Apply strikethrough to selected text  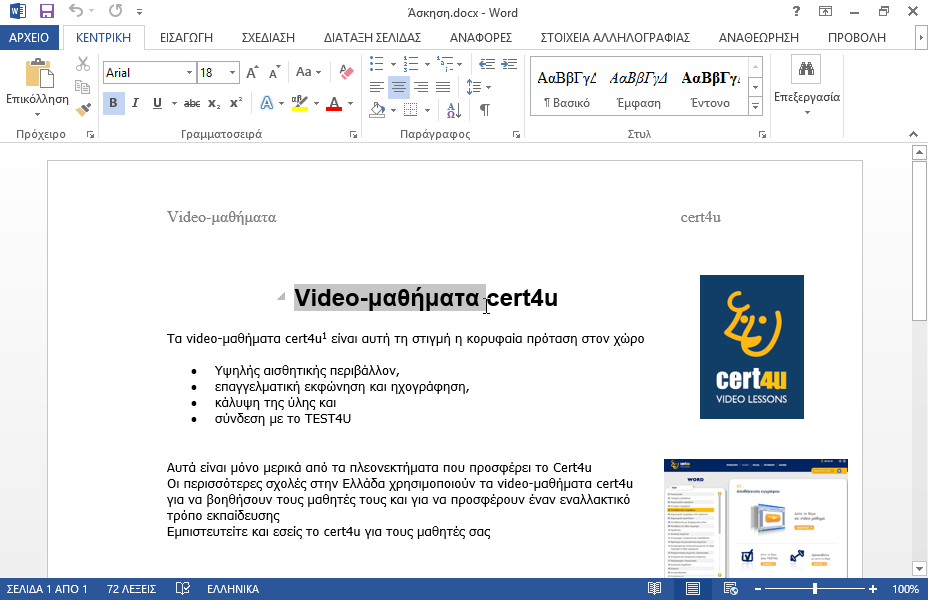(192, 104)
